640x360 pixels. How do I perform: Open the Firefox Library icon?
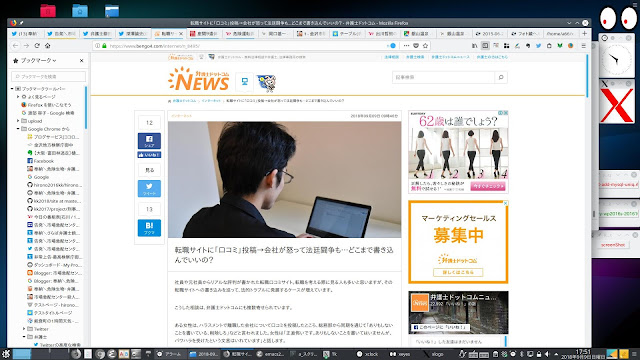click(475, 46)
